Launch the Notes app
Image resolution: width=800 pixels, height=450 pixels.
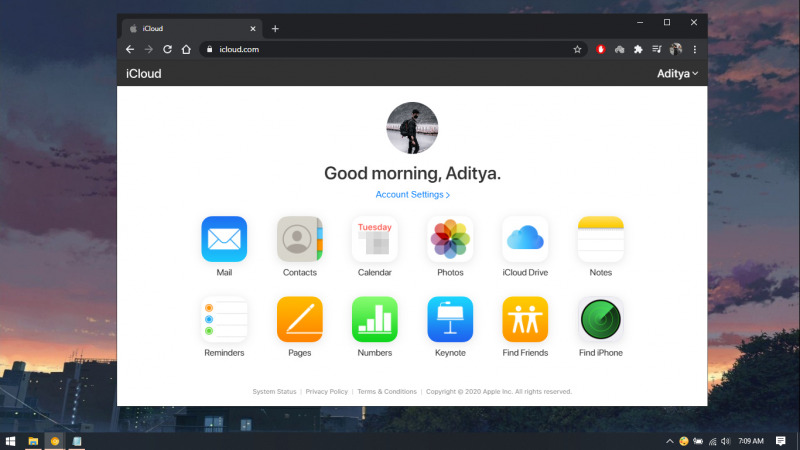pyautogui.click(x=600, y=239)
